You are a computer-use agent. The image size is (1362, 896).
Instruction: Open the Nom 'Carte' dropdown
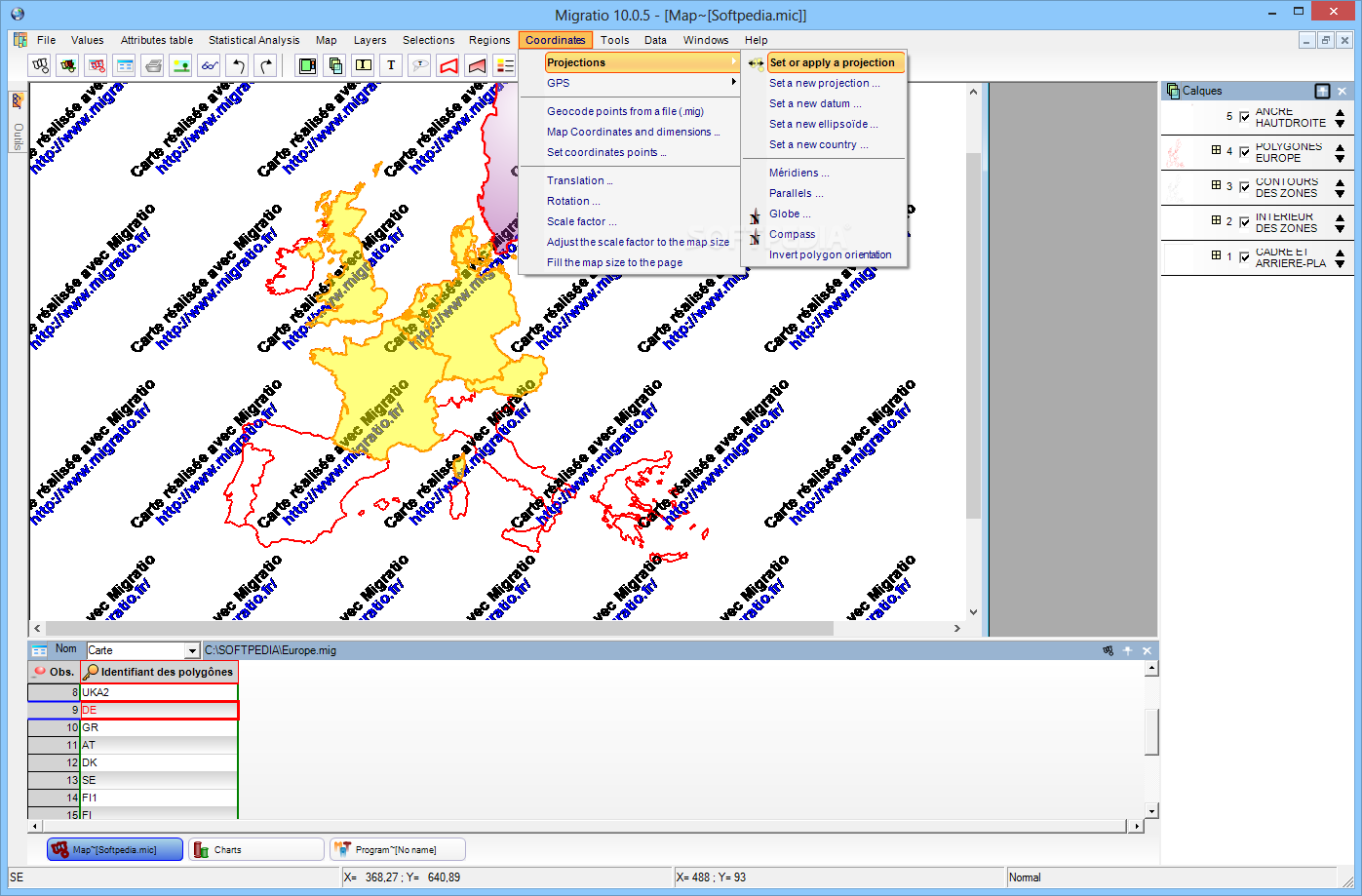click(192, 650)
